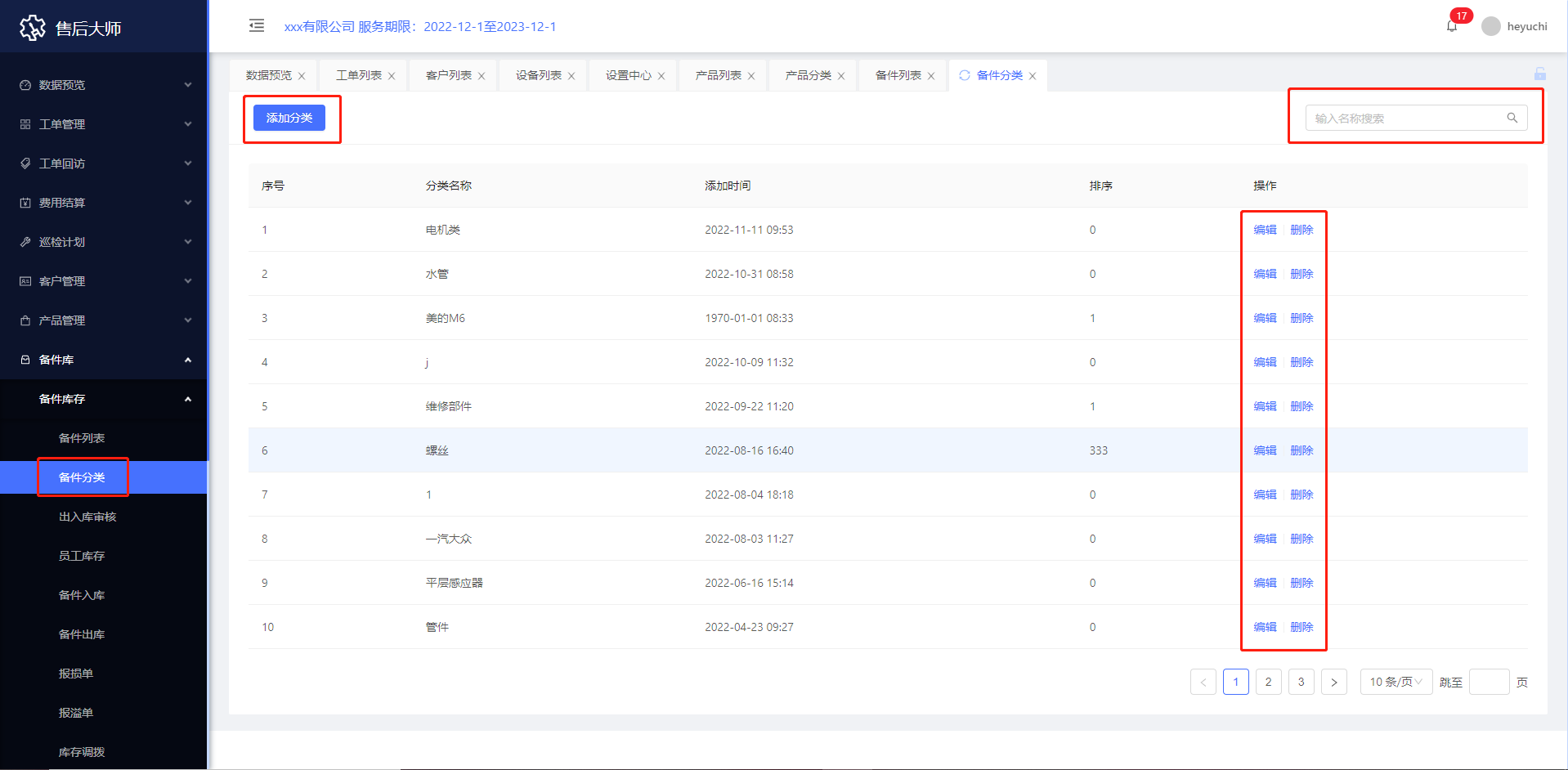Switch to the 产品列表 tab
This screenshot has width=1568, height=770.
[x=718, y=75]
